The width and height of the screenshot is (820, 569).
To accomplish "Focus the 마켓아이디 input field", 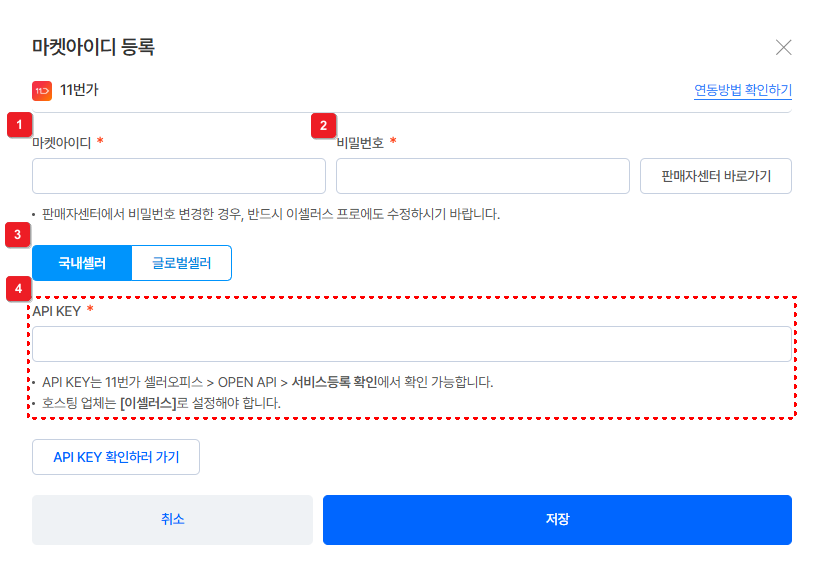I will (x=179, y=175).
